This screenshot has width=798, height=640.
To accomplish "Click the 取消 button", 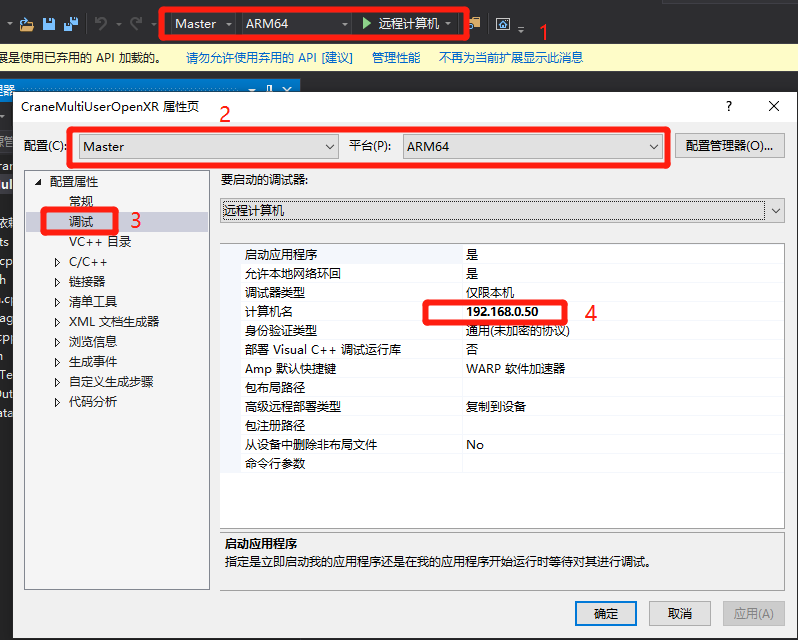I will [x=679, y=614].
